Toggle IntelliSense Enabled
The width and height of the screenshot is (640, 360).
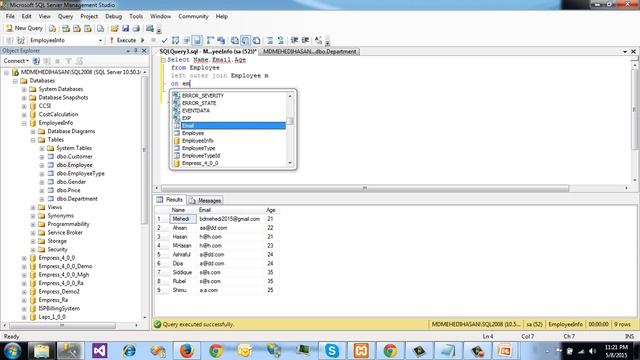(197, 40)
